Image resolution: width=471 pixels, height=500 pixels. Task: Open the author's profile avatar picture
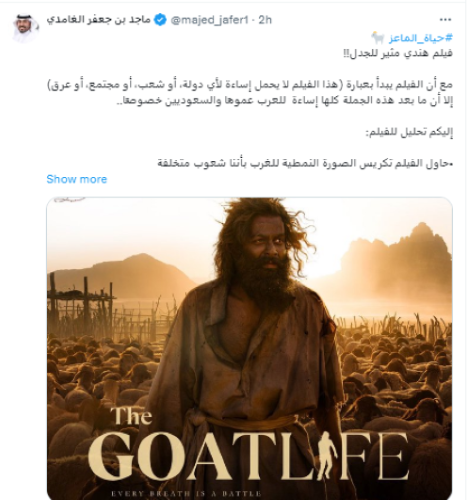[x=26, y=28]
